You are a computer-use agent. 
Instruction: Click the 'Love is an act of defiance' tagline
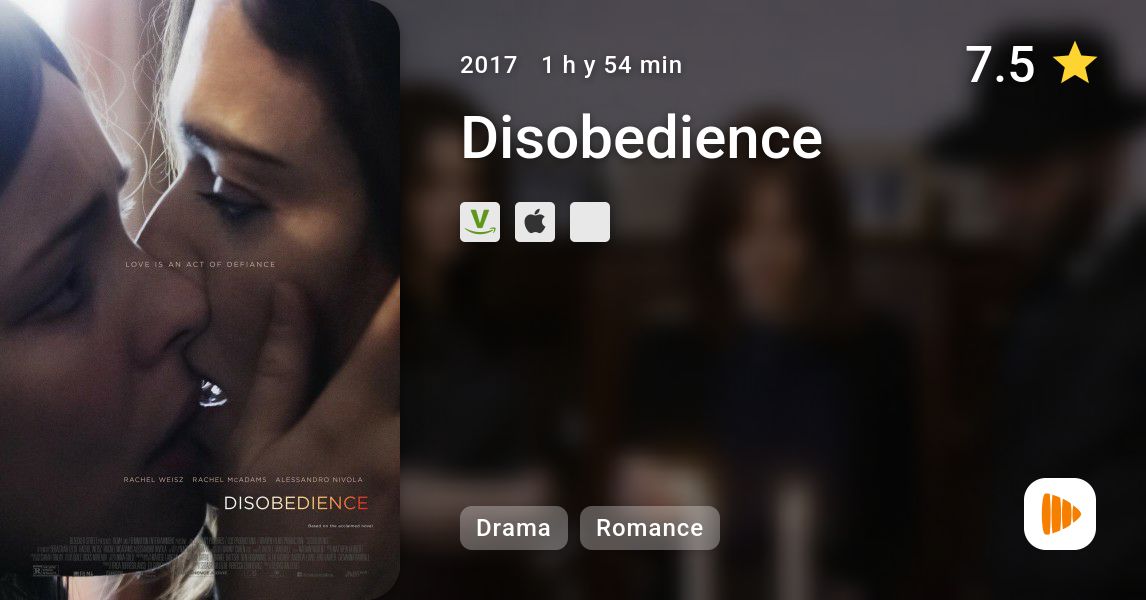[x=200, y=265]
